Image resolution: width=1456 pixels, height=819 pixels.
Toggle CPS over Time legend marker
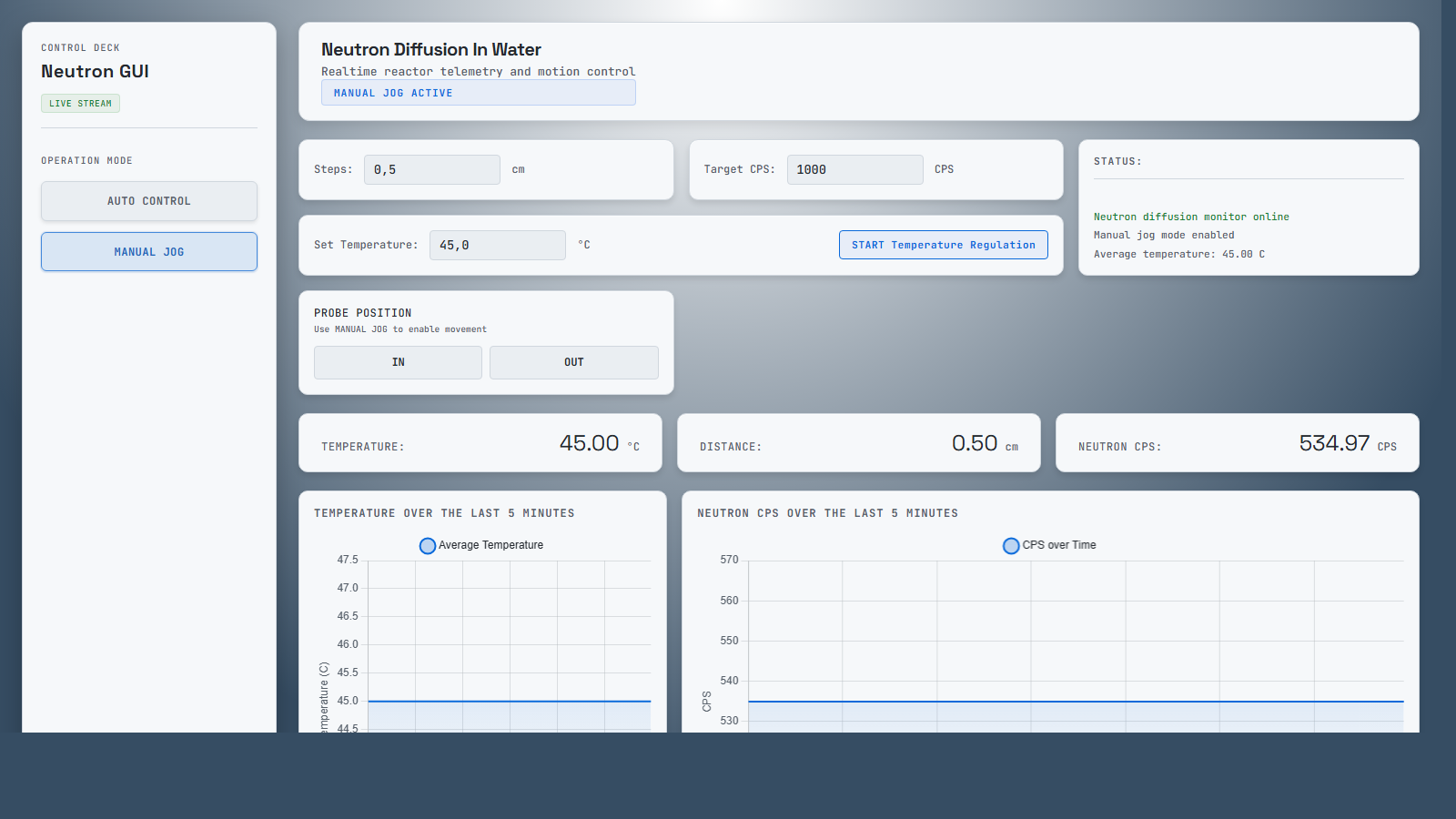[1011, 546]
